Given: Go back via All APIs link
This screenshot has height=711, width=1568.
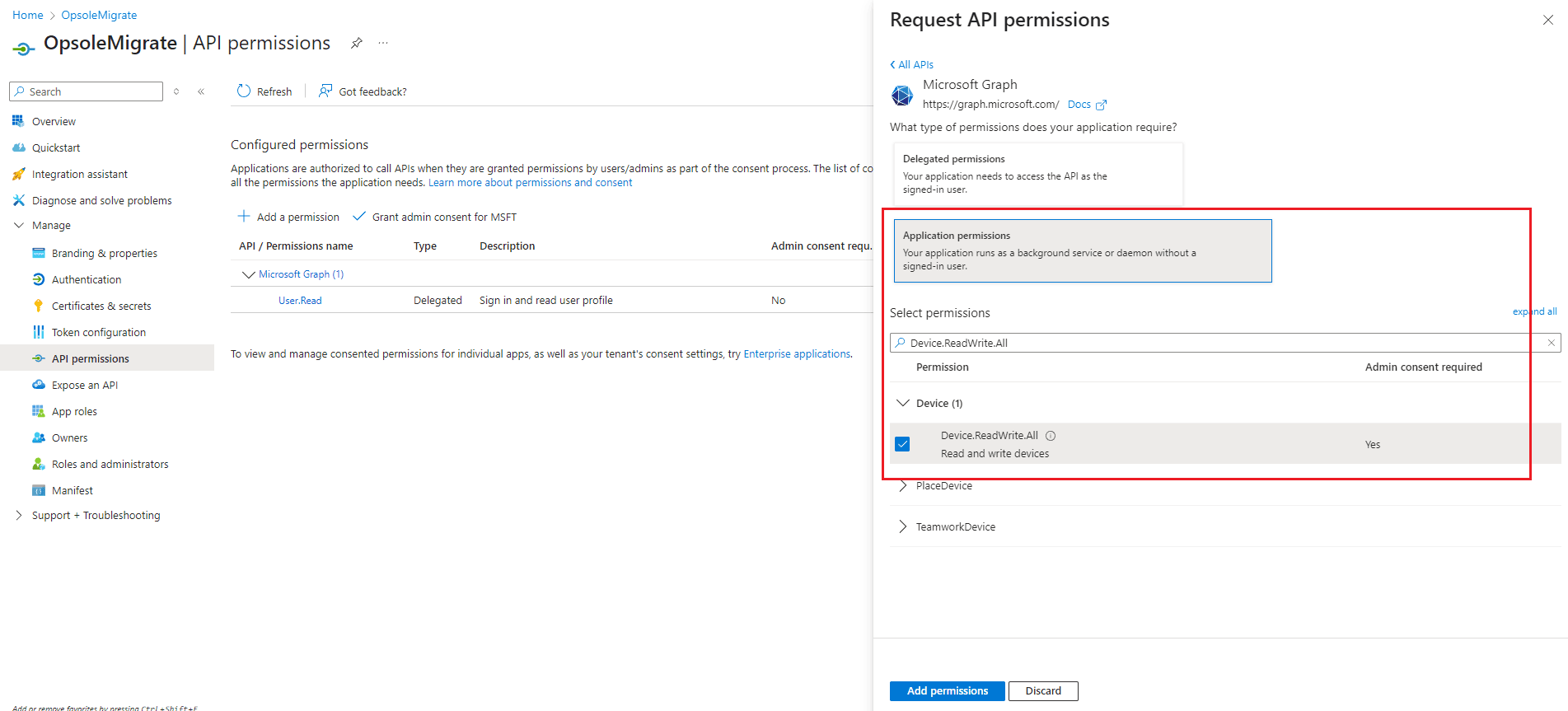Looking at the screenshot, I should 912,64.
